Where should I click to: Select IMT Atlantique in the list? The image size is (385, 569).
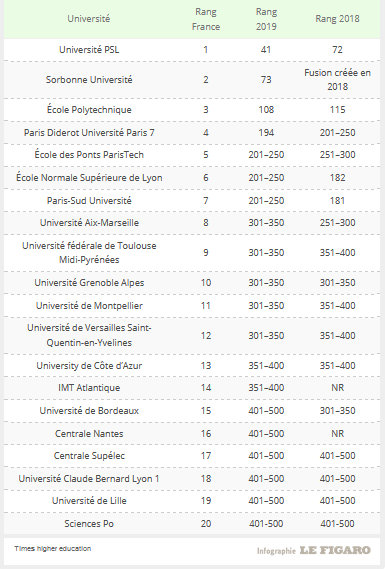pyautogui.click(x=89, y=388)
